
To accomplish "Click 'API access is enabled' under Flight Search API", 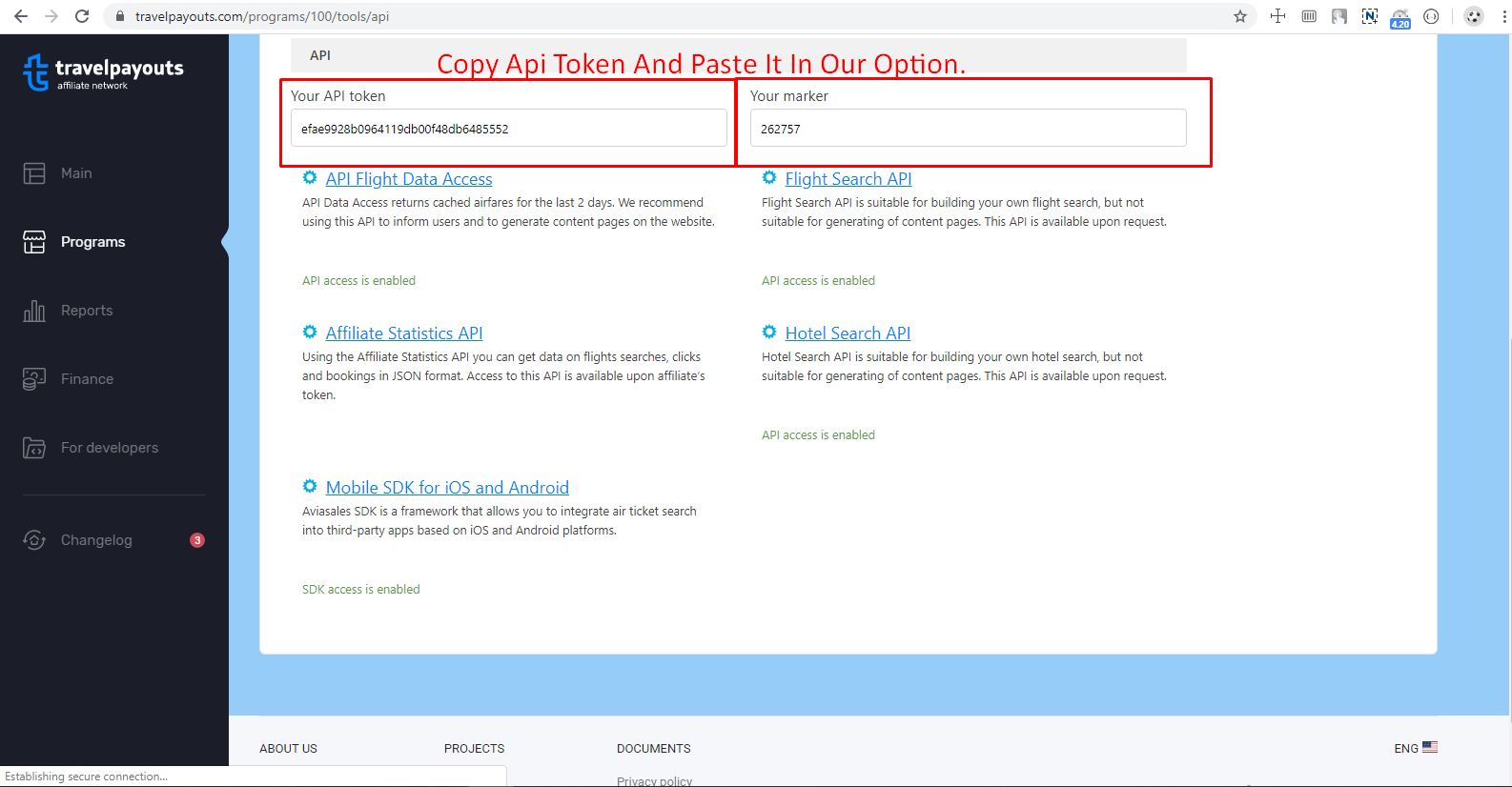I will (x=818, y=281).
